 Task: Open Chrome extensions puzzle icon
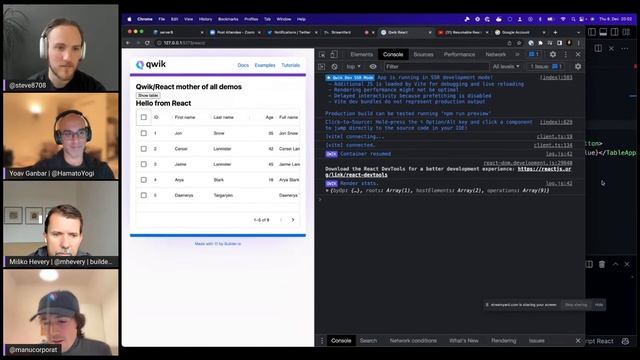coord(540,43)
